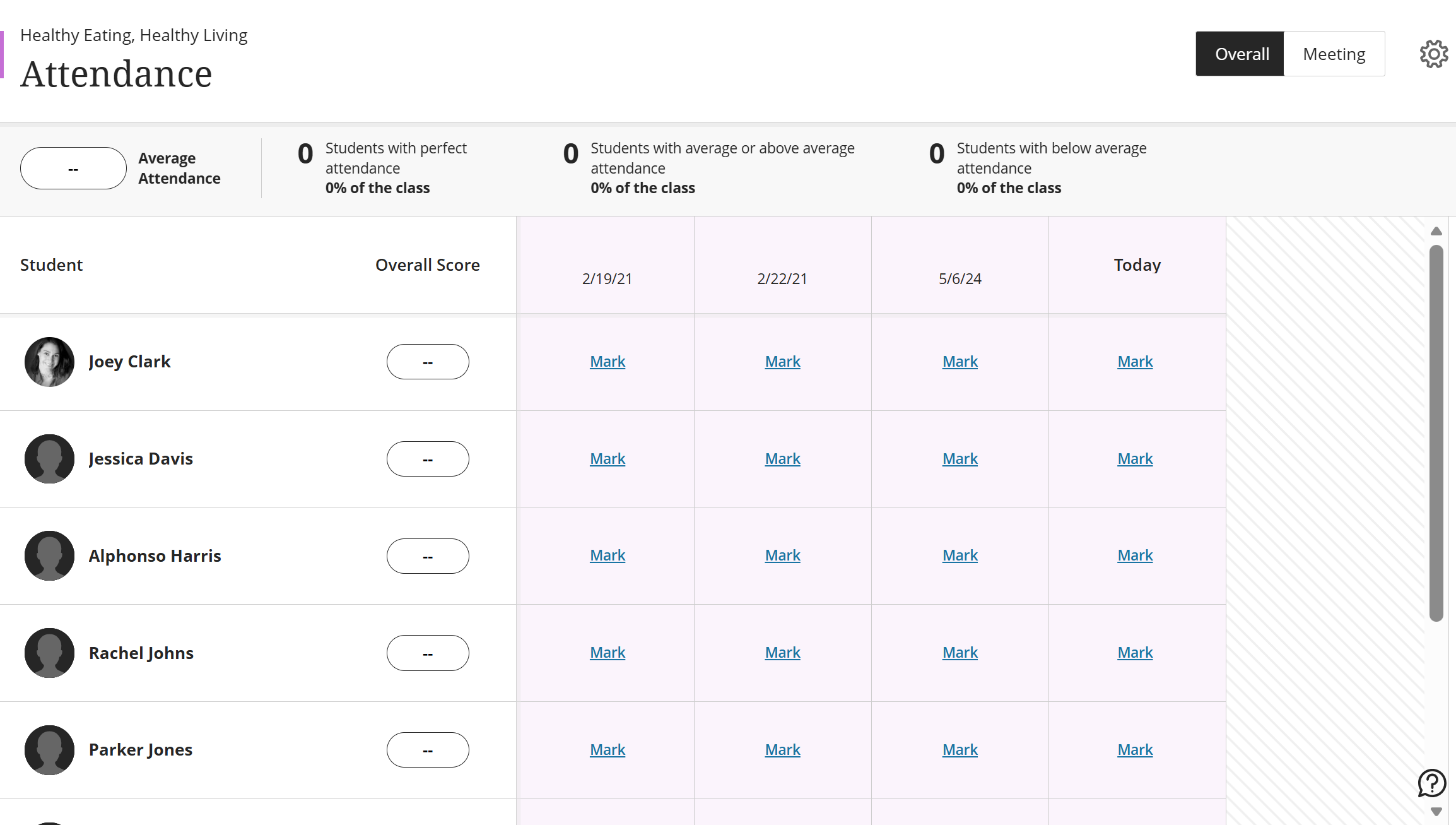Click Parker Jones's overall score pill

coord(428,750)
